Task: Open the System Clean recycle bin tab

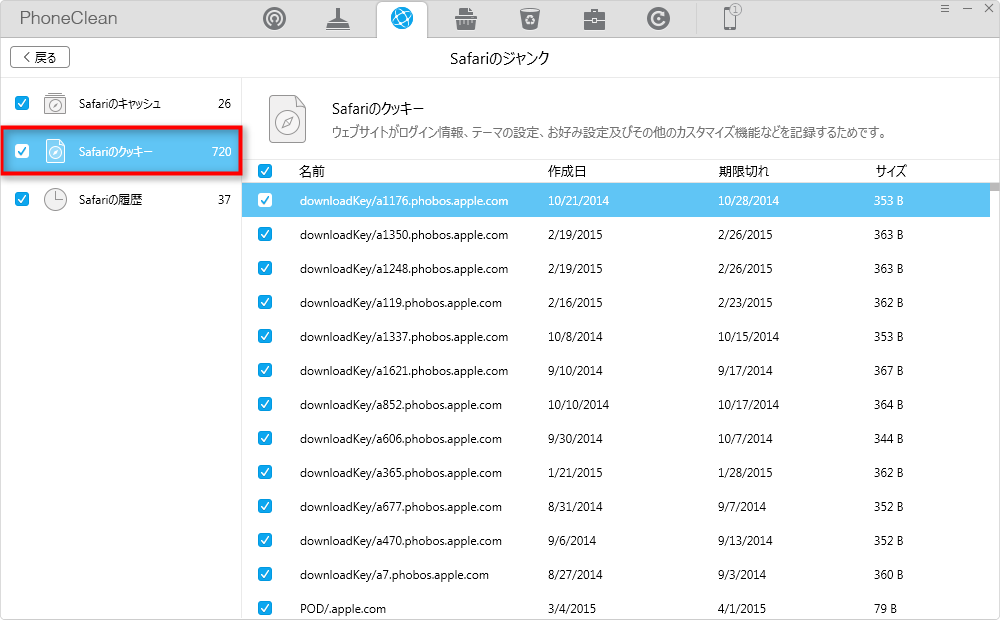Action: pos(530,18)
